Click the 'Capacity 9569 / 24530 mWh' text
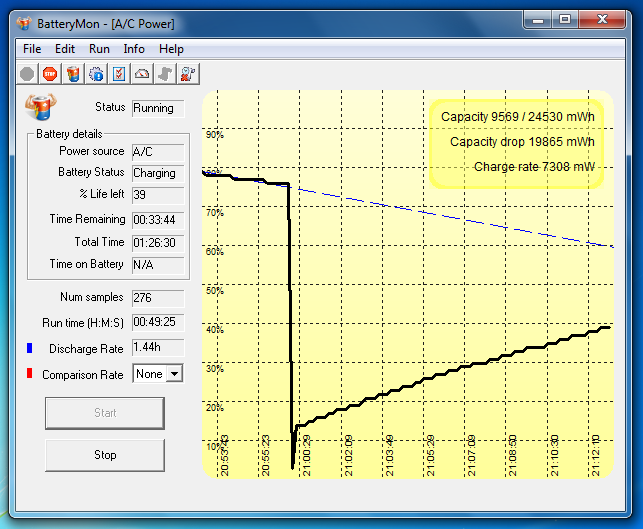The width and height of the screenshot is (643, 529). (518, 117)
